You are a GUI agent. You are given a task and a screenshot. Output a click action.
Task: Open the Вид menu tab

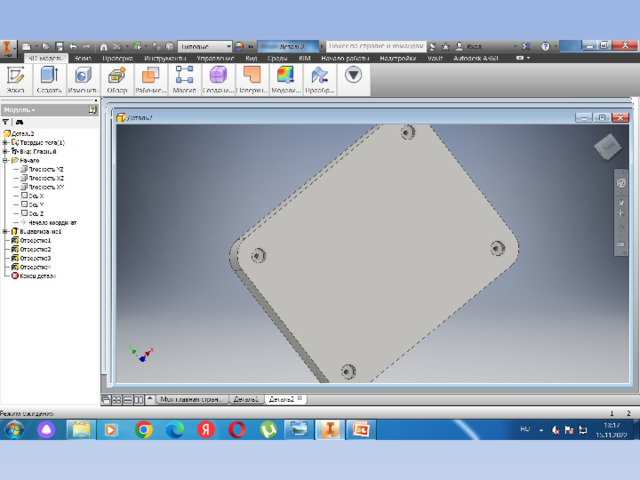(251, 58)
